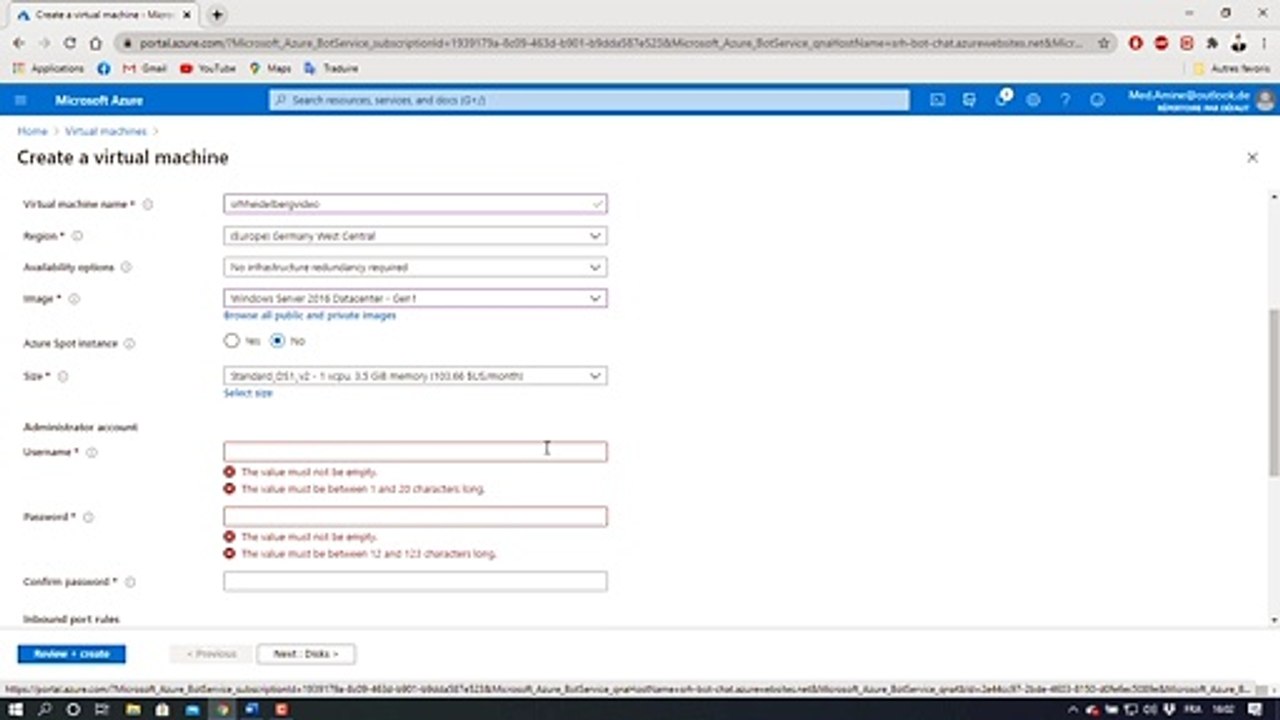Open Azure notifications bell
Image resolution: width=1280 pixels, height=720 pixels.
(x=1002, y=99)
